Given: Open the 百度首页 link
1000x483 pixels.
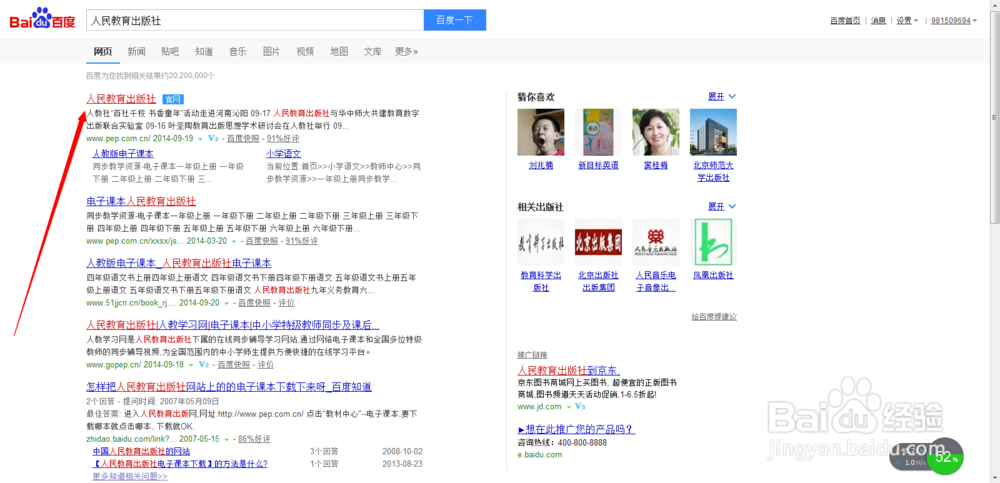Looking at the screenshot, I should 845,20.
